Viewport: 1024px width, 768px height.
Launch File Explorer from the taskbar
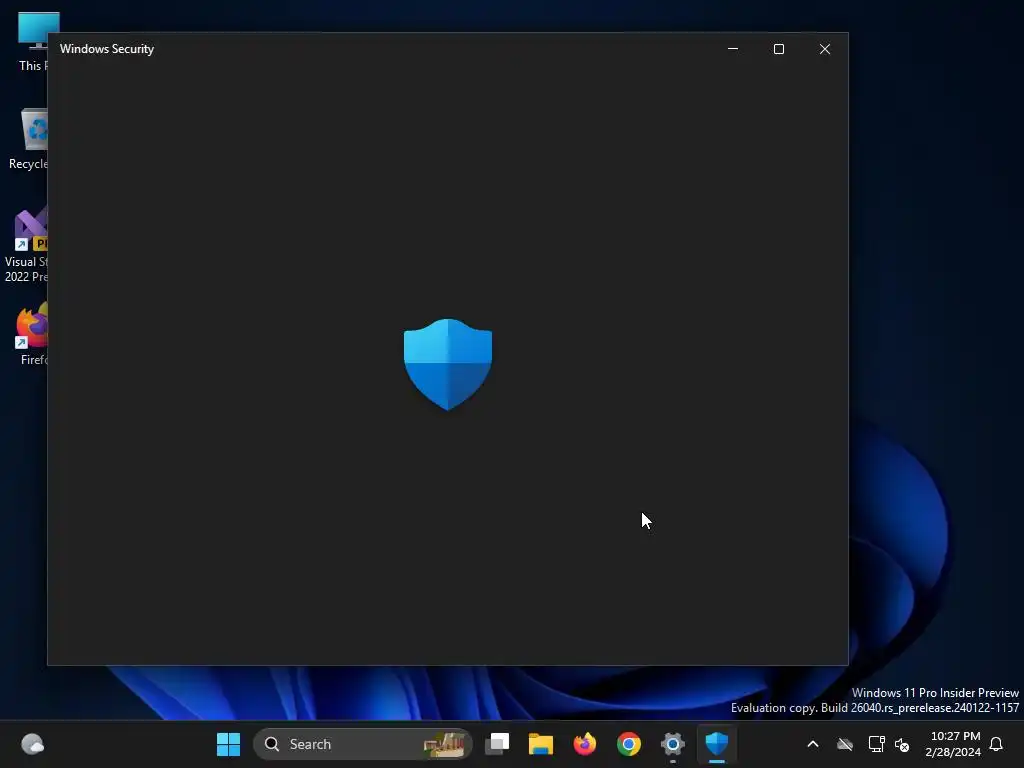(x=541, y=744)
